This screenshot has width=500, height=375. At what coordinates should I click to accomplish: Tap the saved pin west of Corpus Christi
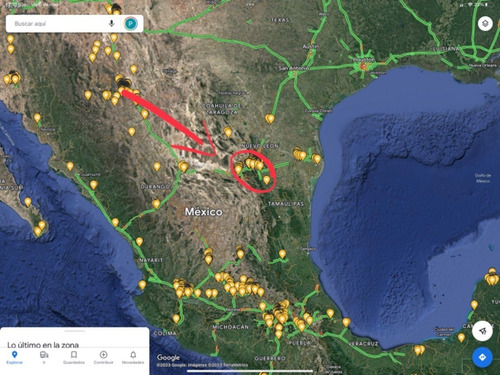[270, 118]
